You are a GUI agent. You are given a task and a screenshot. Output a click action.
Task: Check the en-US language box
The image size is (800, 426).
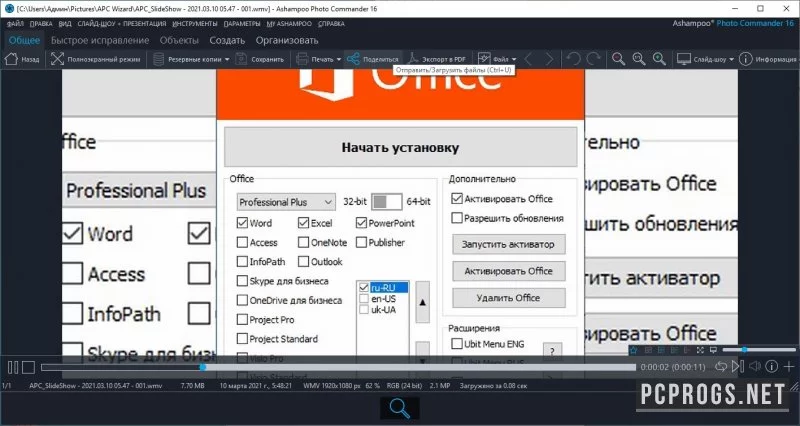click(x=364, y=299)
